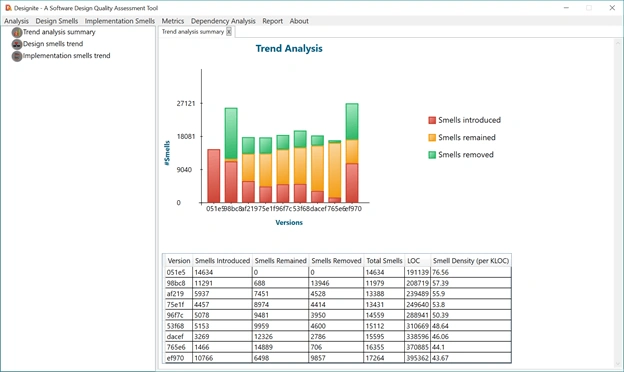
Task: Open the Implementation Smells menu
Action: tap(120, 21)
